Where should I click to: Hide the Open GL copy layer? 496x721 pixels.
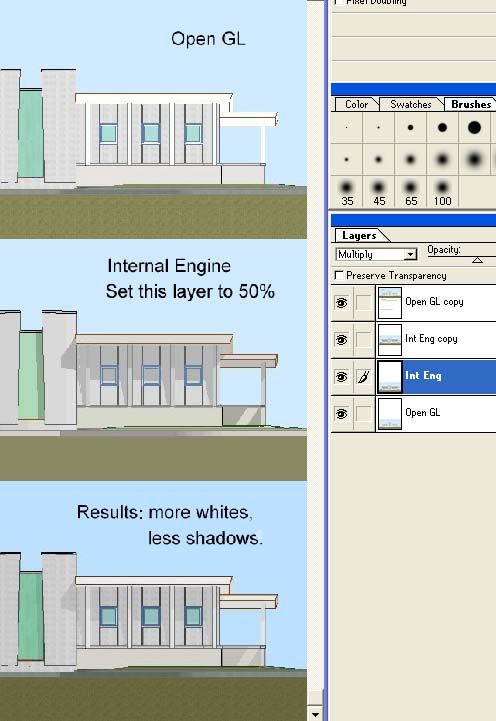coord(342,303)
